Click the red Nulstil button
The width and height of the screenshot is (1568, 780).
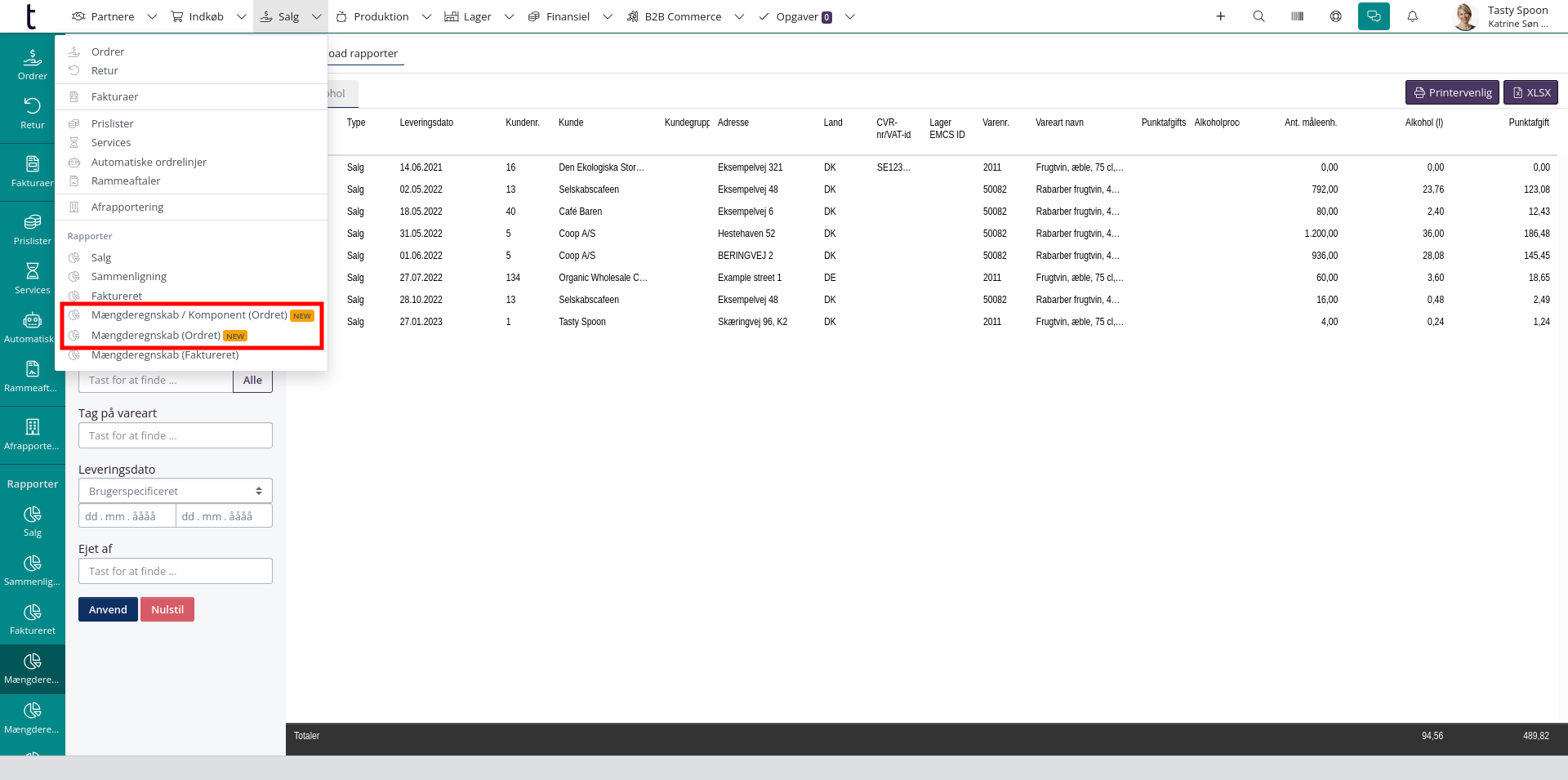[x=167, y=609]
